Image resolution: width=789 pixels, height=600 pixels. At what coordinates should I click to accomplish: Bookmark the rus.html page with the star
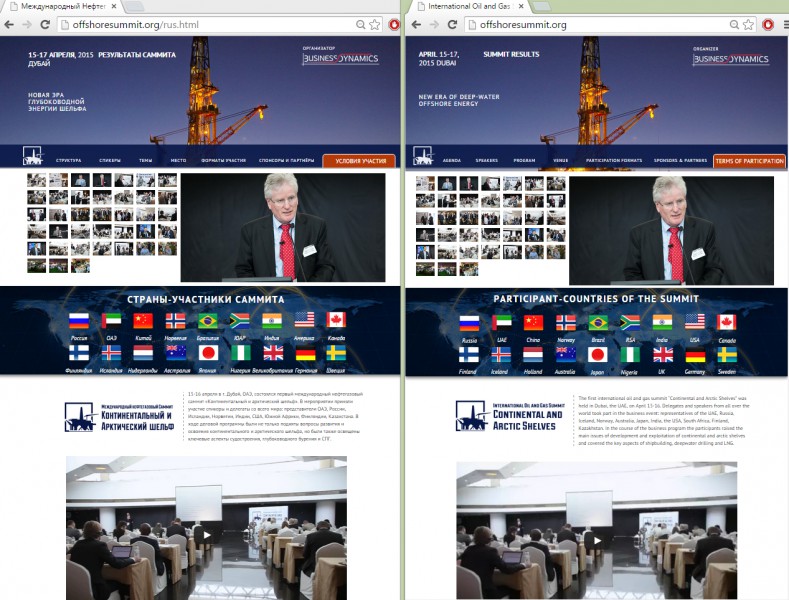pyautogui.click(x=375, y=25)
